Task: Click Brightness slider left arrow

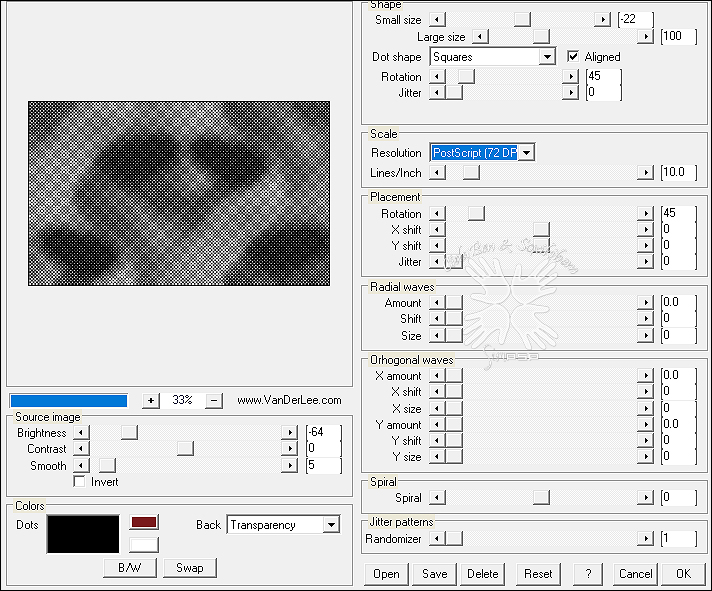Action: [81, 433]
